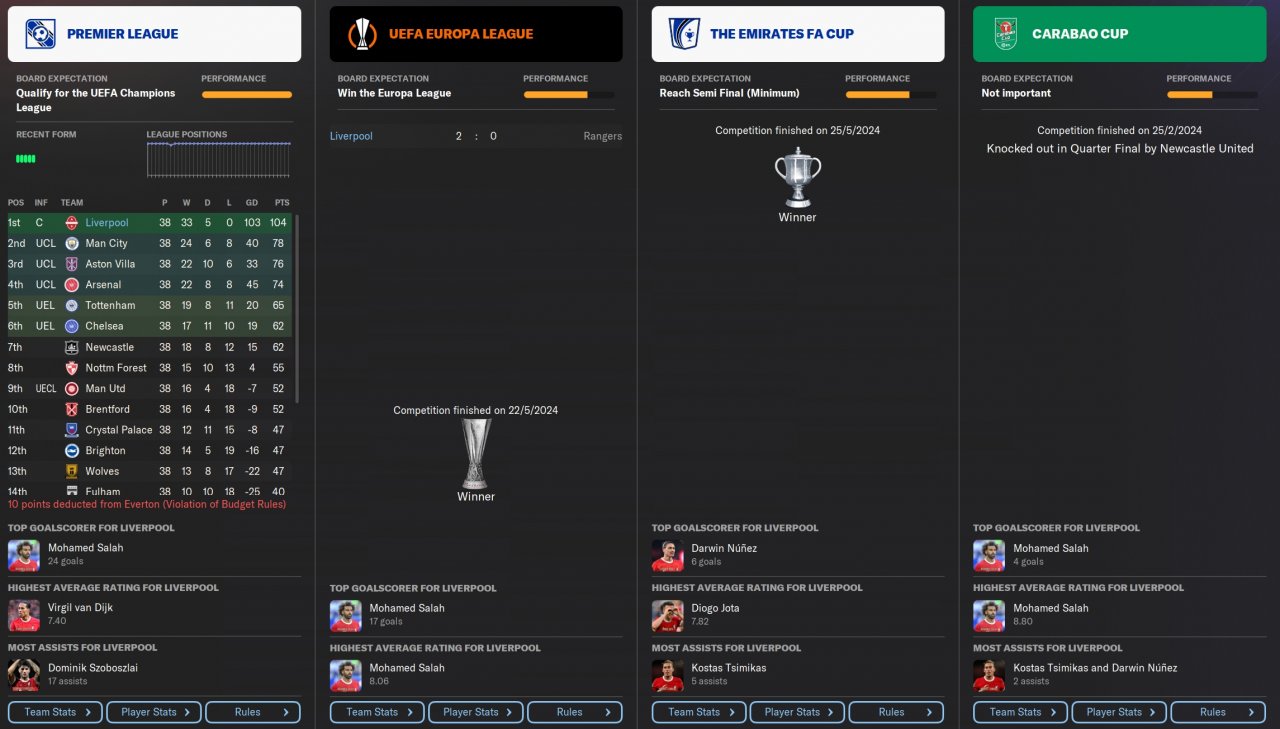The image size is (1280, 729).
Task: Open Liverpool link in Europa League result
Action: 351,136
